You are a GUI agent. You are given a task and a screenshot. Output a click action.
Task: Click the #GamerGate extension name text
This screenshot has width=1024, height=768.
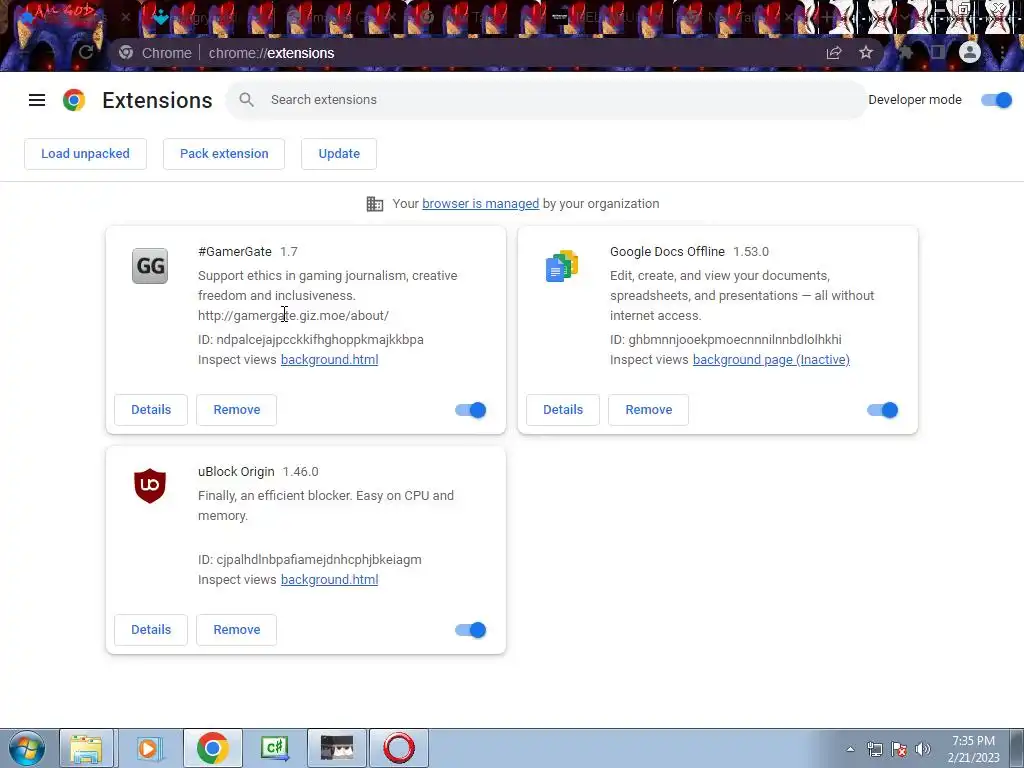[234, 252]
